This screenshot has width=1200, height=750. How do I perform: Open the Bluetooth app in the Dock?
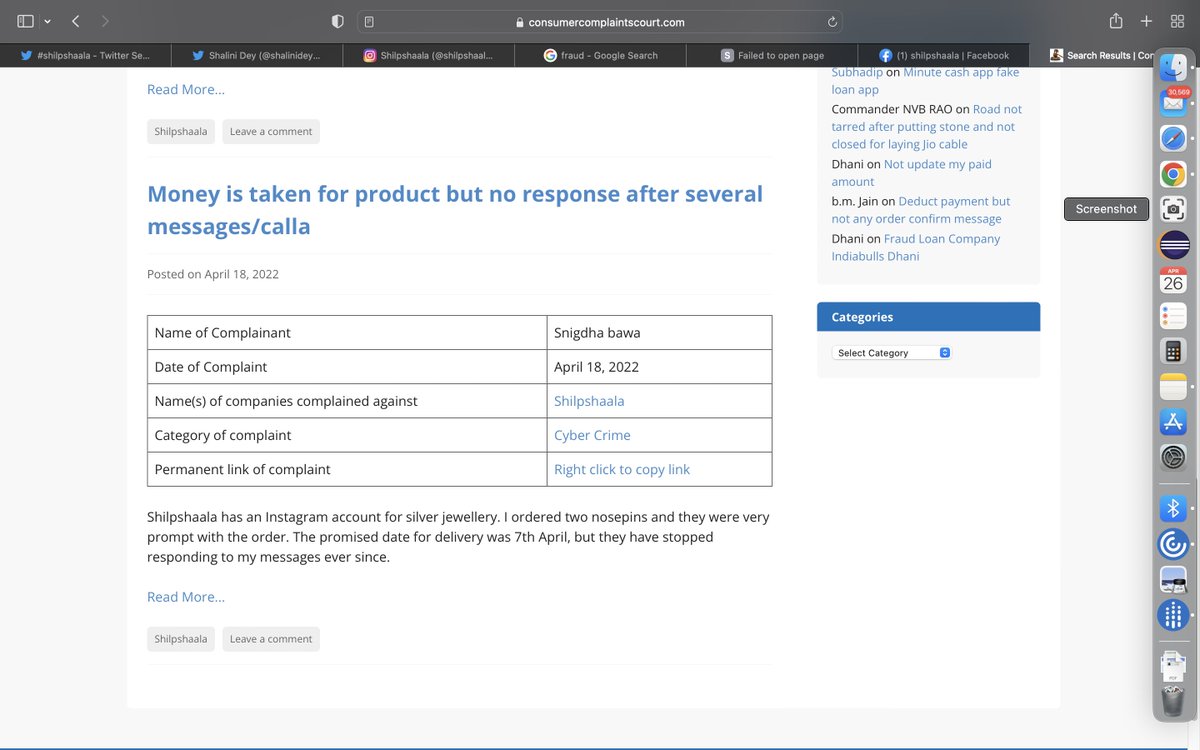1173,508
